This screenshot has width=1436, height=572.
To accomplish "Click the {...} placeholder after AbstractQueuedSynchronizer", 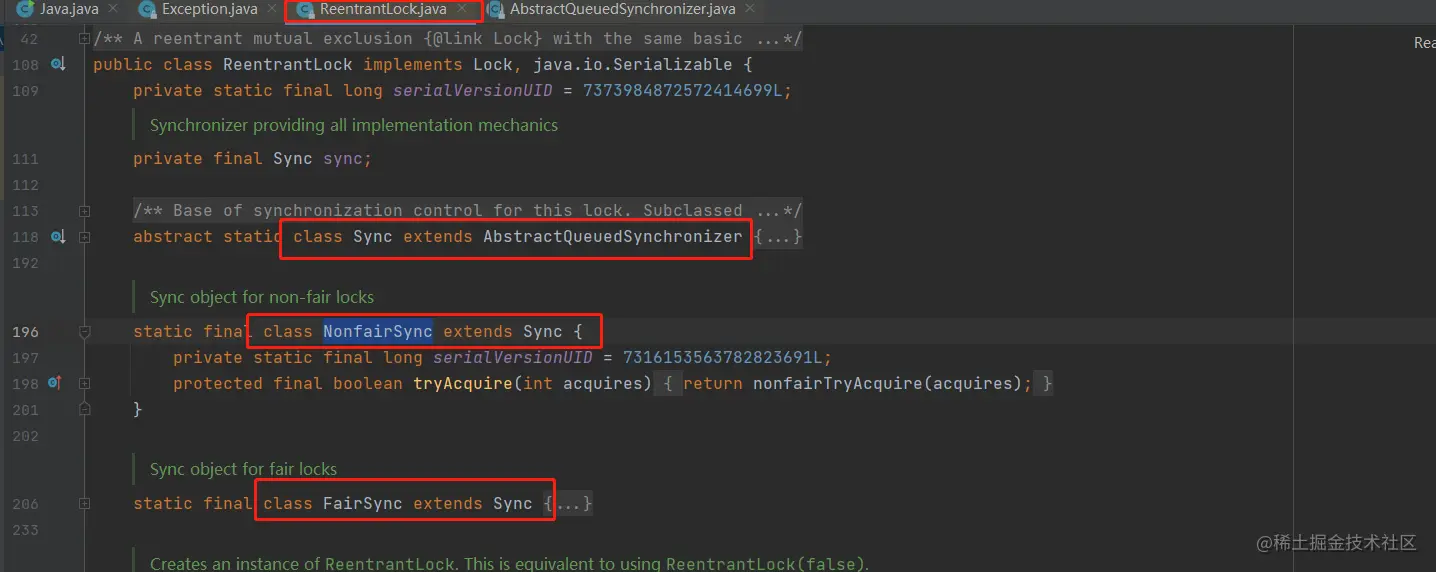I will 778,237.
